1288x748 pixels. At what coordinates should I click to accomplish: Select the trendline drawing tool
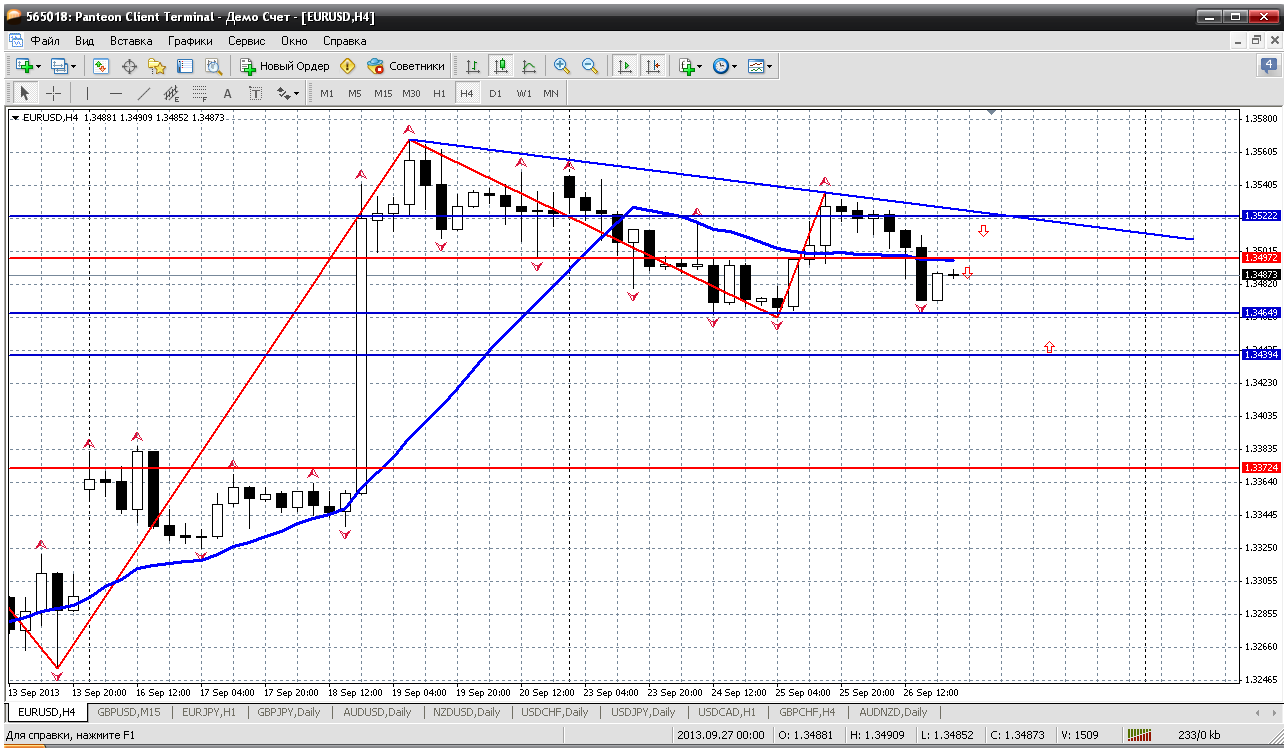[x=143, y=93]
